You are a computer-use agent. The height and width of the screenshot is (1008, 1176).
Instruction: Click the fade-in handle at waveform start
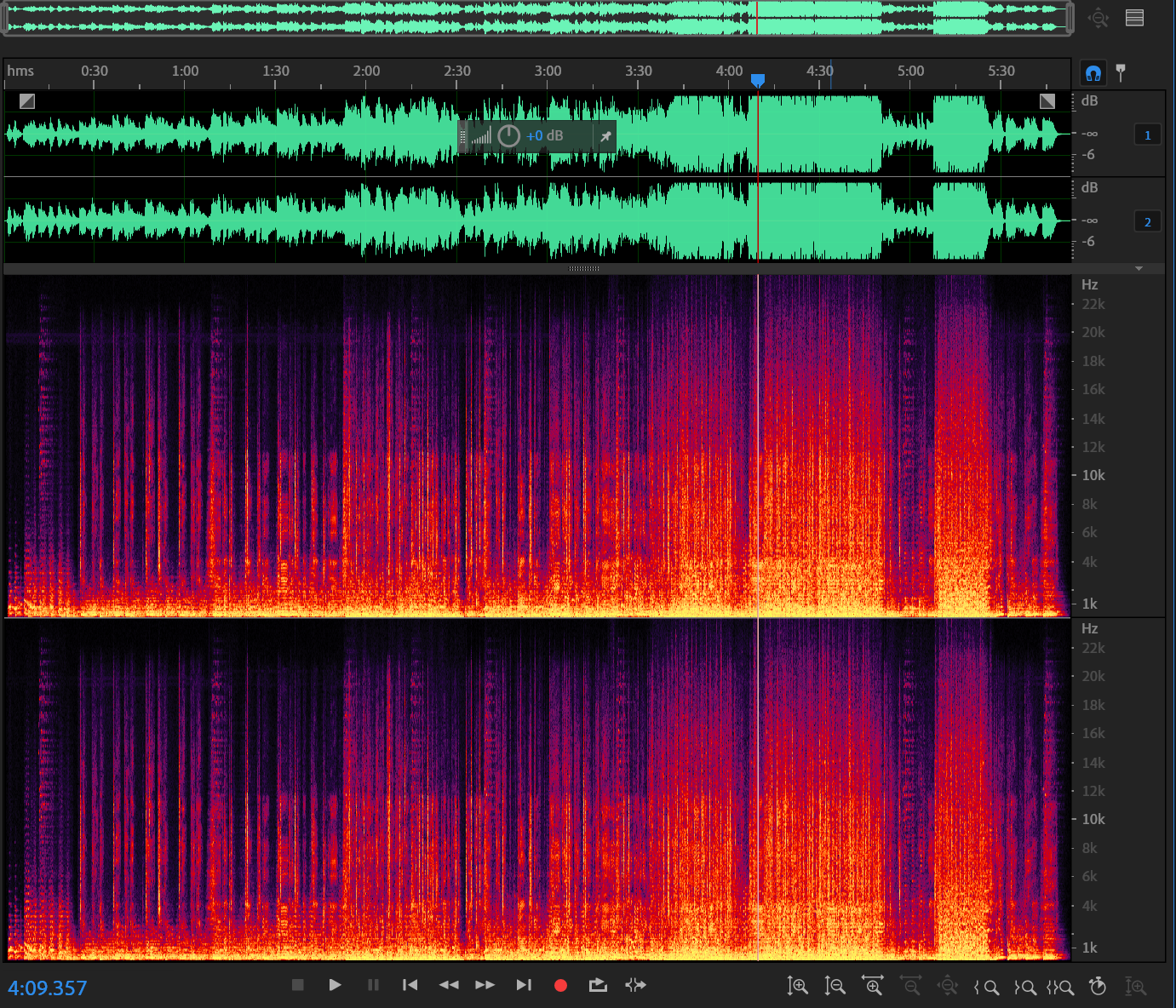point(27,101)
